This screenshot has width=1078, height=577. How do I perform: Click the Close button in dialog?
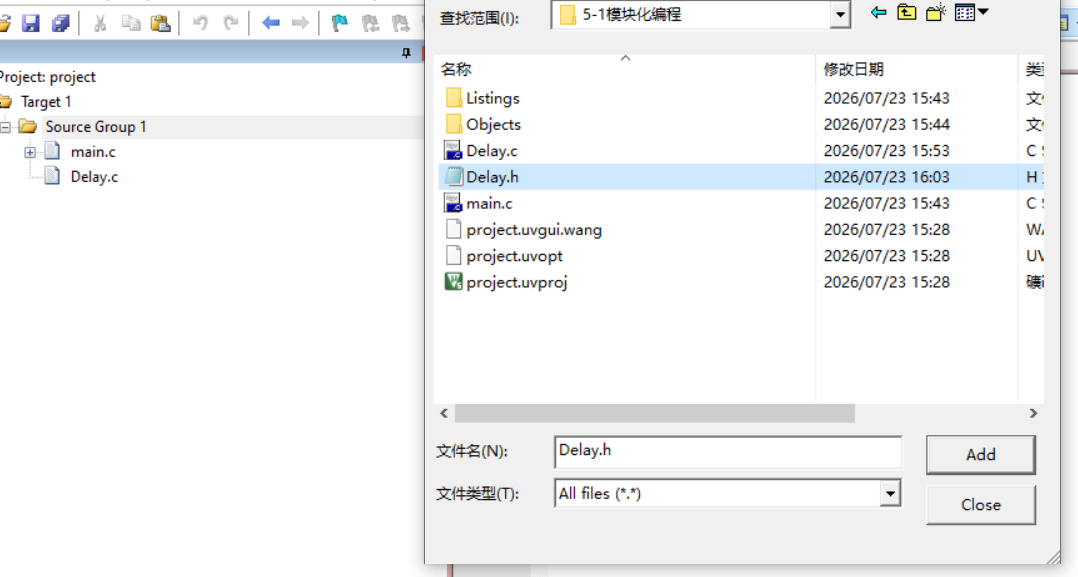[980, 505]
